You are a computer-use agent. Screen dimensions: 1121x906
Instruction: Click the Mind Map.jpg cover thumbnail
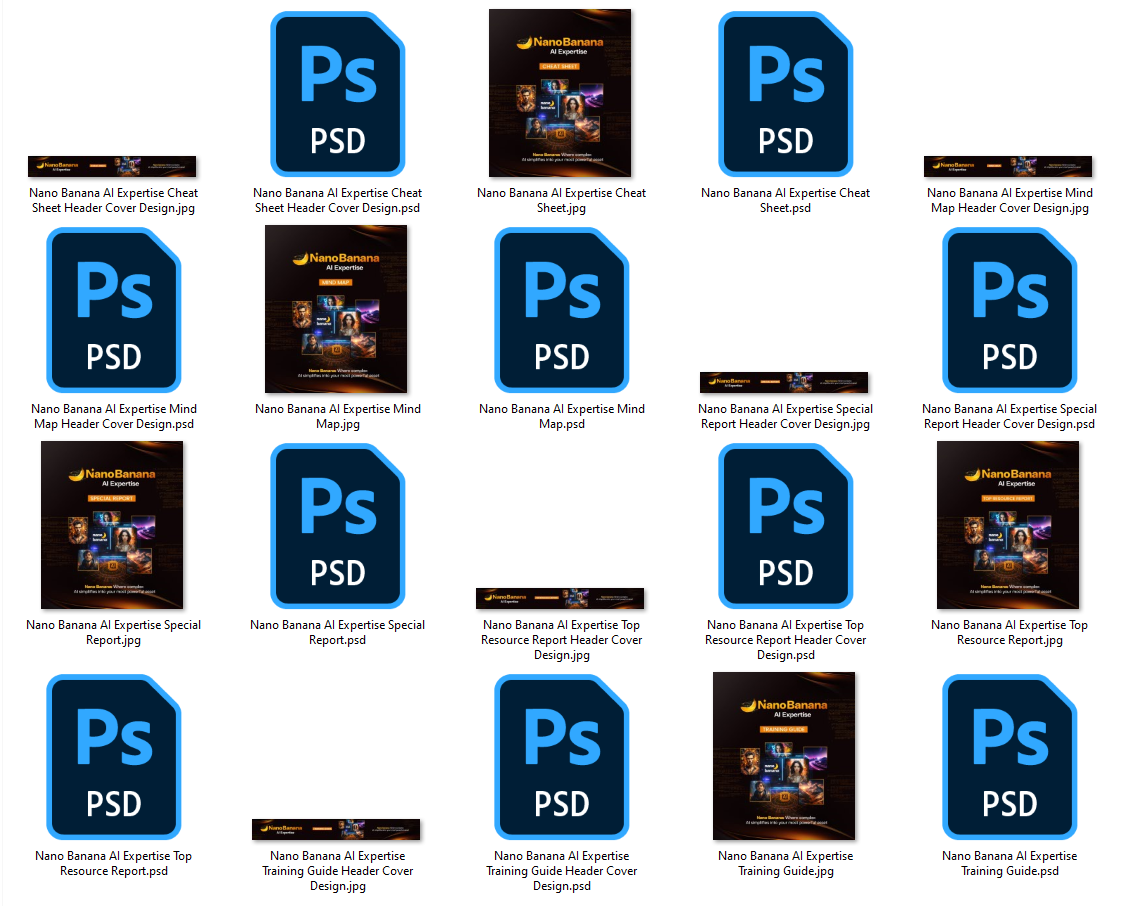point(336,309)
